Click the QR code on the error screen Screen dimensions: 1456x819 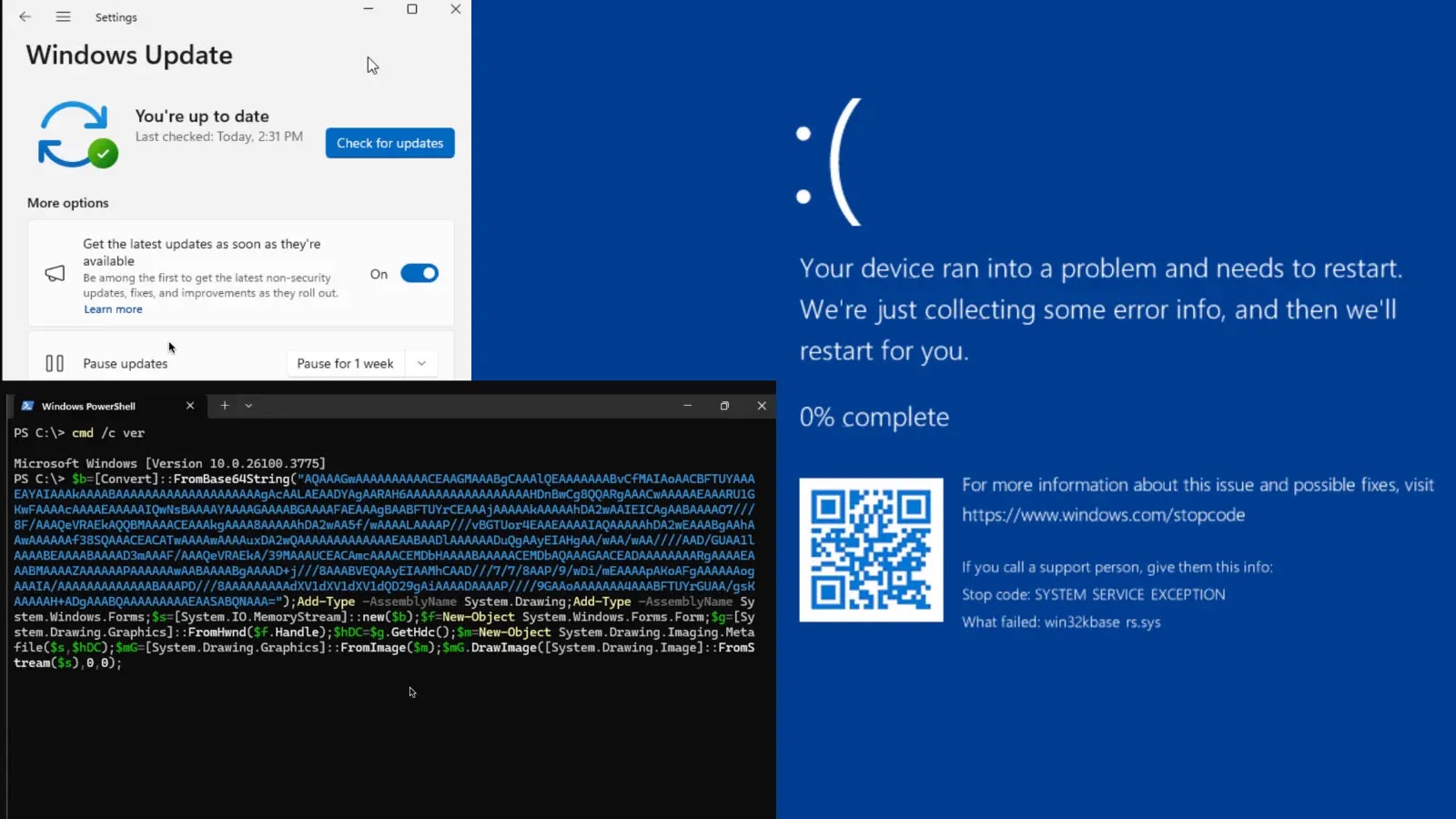coord(870,551)
